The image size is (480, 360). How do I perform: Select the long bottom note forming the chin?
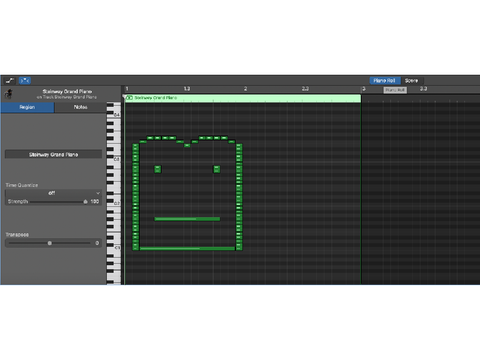(187, 248)
